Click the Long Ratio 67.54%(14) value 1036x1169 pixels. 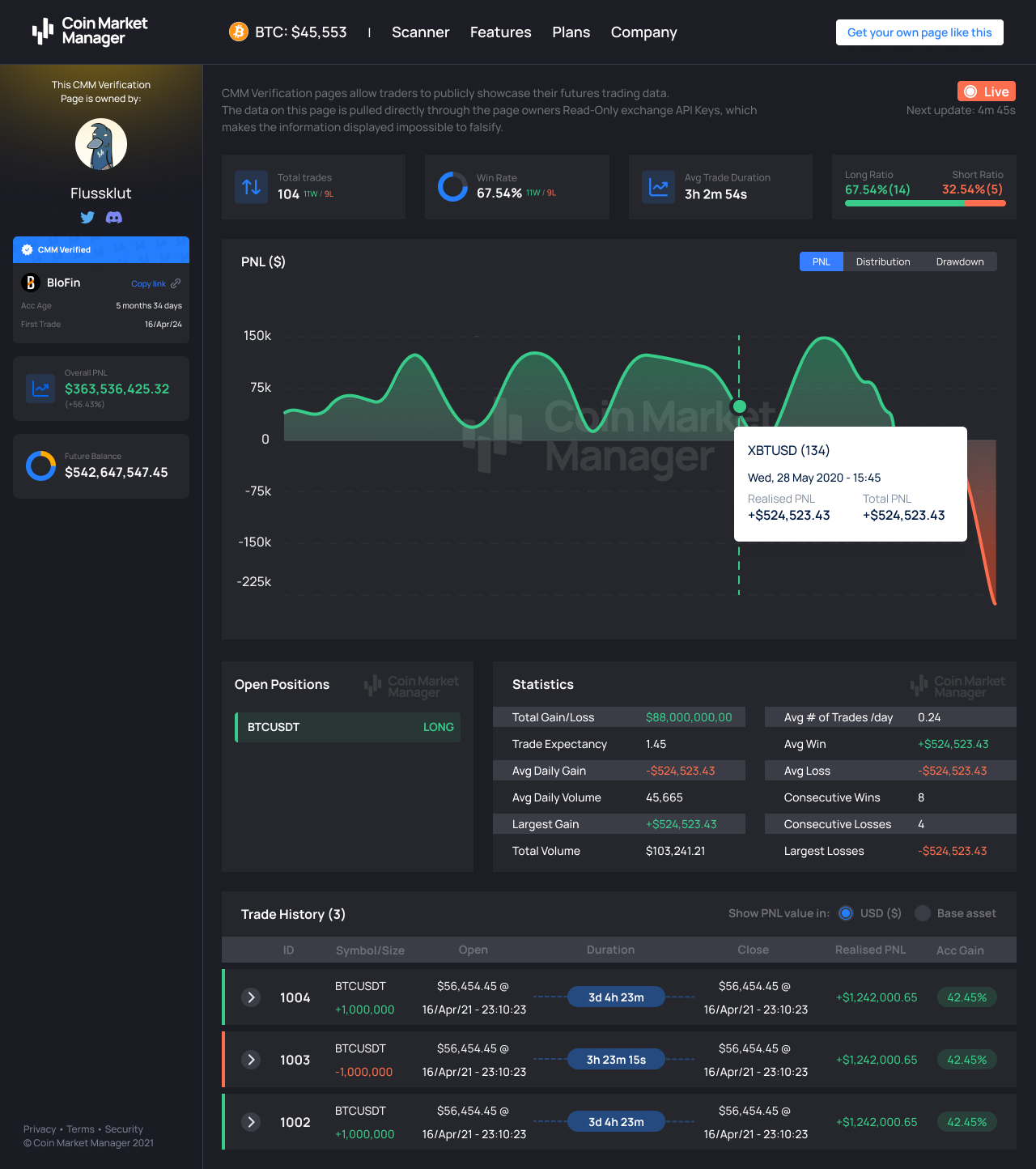(x=877, y=189)
